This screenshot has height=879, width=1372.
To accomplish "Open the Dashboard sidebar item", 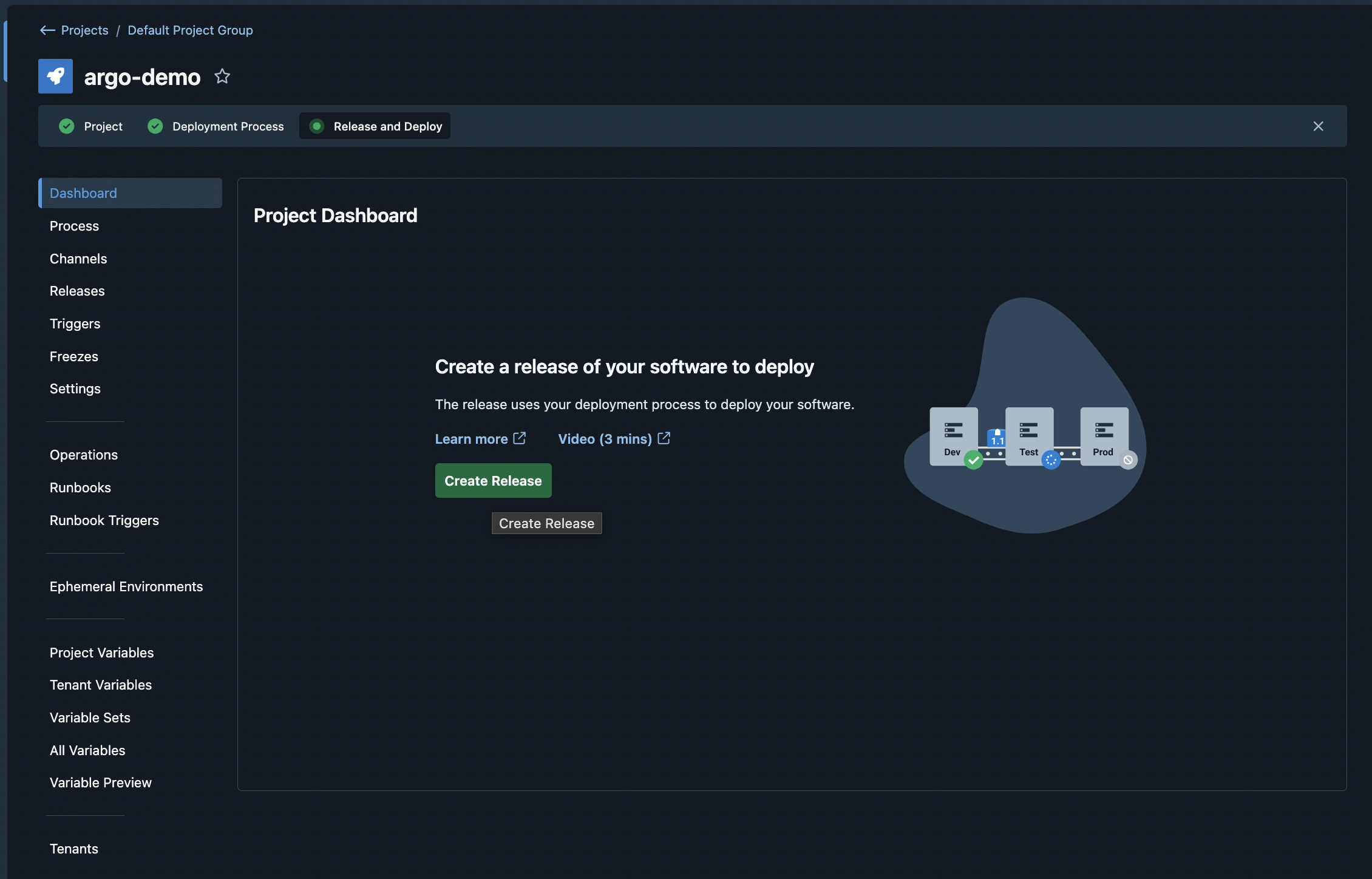I will (130, 193).
